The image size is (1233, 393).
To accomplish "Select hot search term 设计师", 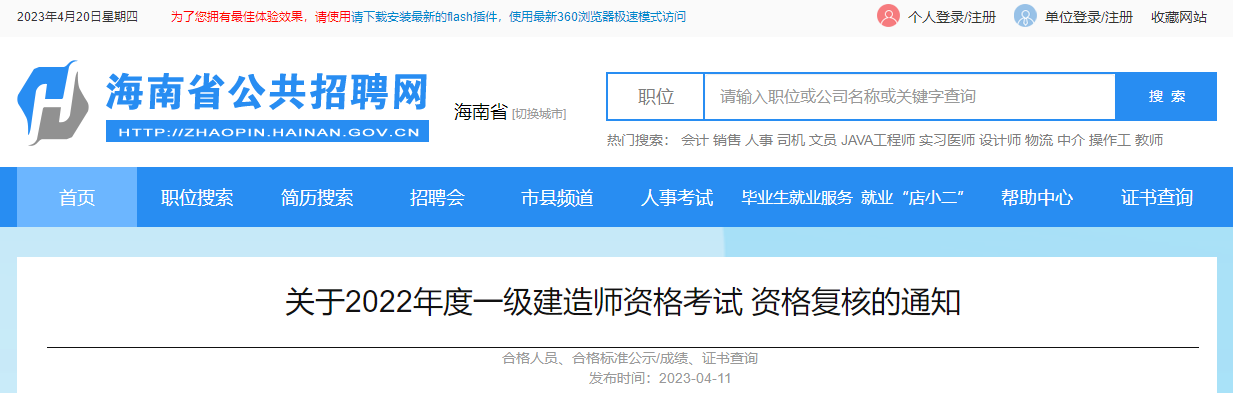I will [1000, 141].
